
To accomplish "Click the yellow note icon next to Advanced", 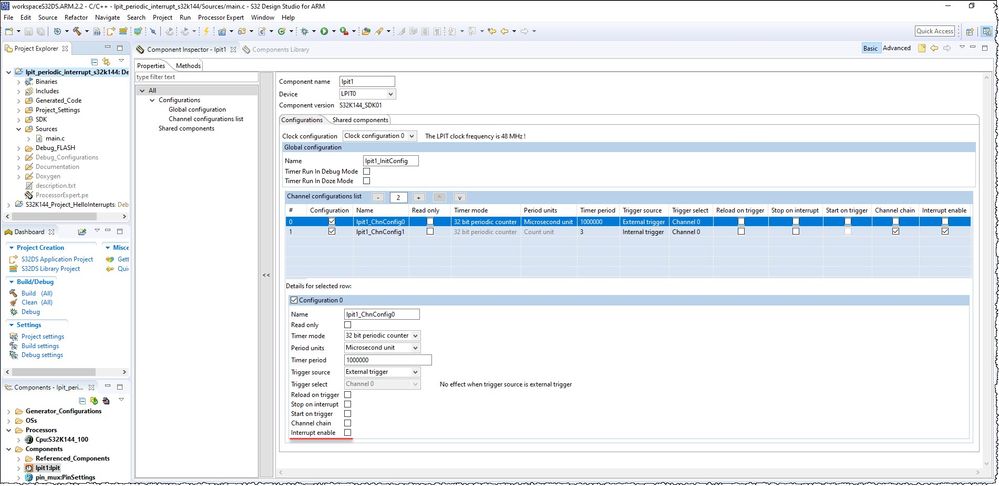I will coord(921,48).
